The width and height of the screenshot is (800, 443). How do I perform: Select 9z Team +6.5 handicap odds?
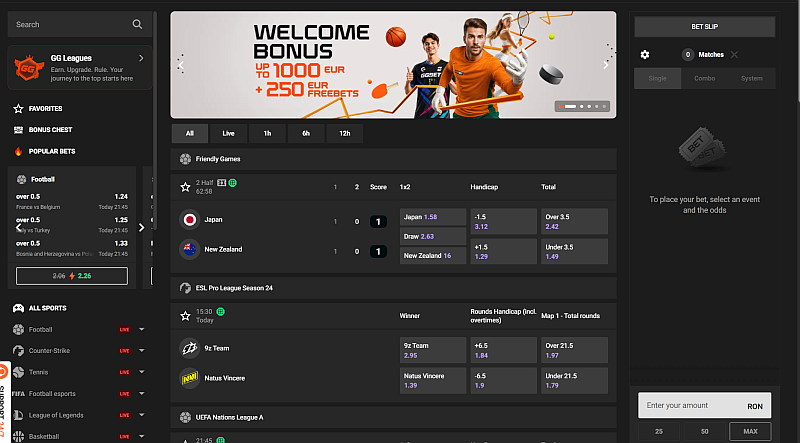click(504, 350)
